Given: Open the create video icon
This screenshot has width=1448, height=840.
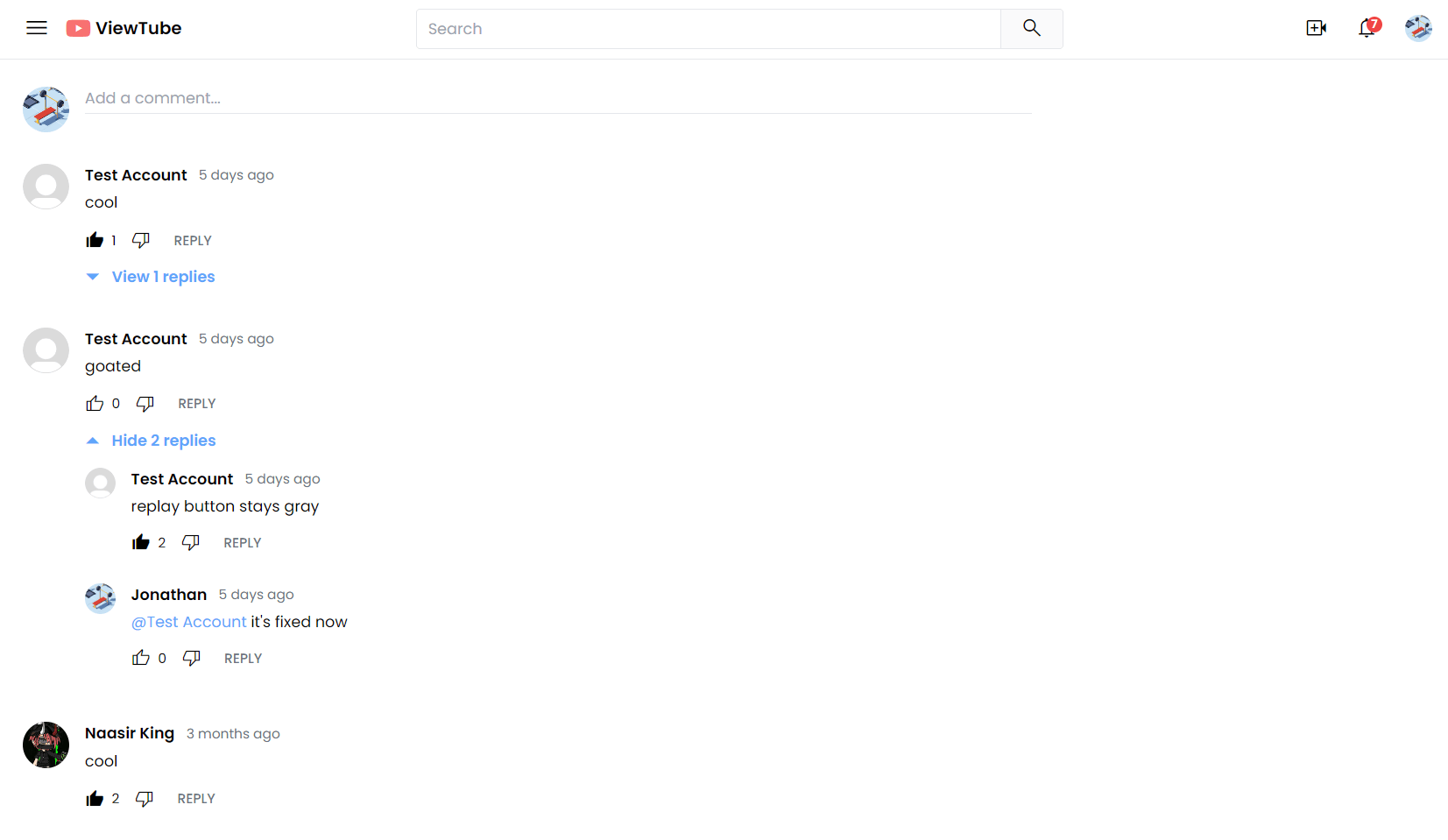Looking at the screenshot, I should (x=1316, y=28).
